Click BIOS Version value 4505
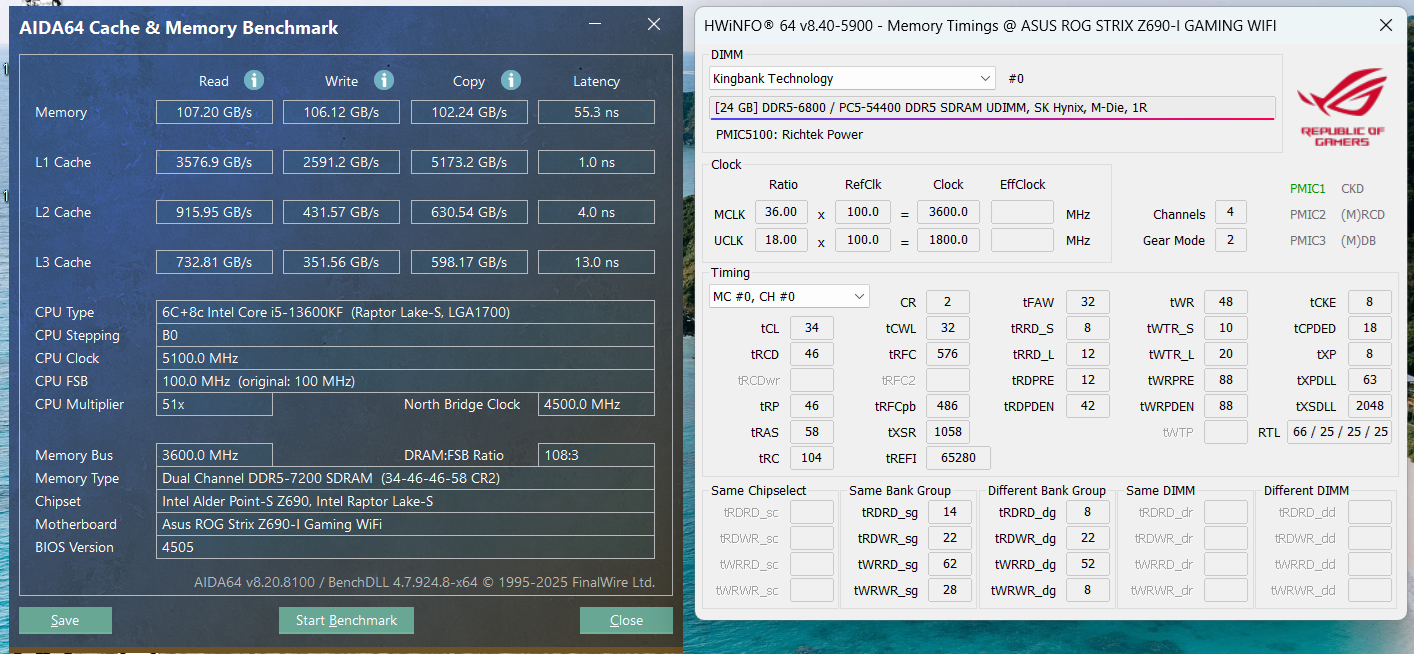Viewport: 1414px width, 654px height. (x=405, y=547)
